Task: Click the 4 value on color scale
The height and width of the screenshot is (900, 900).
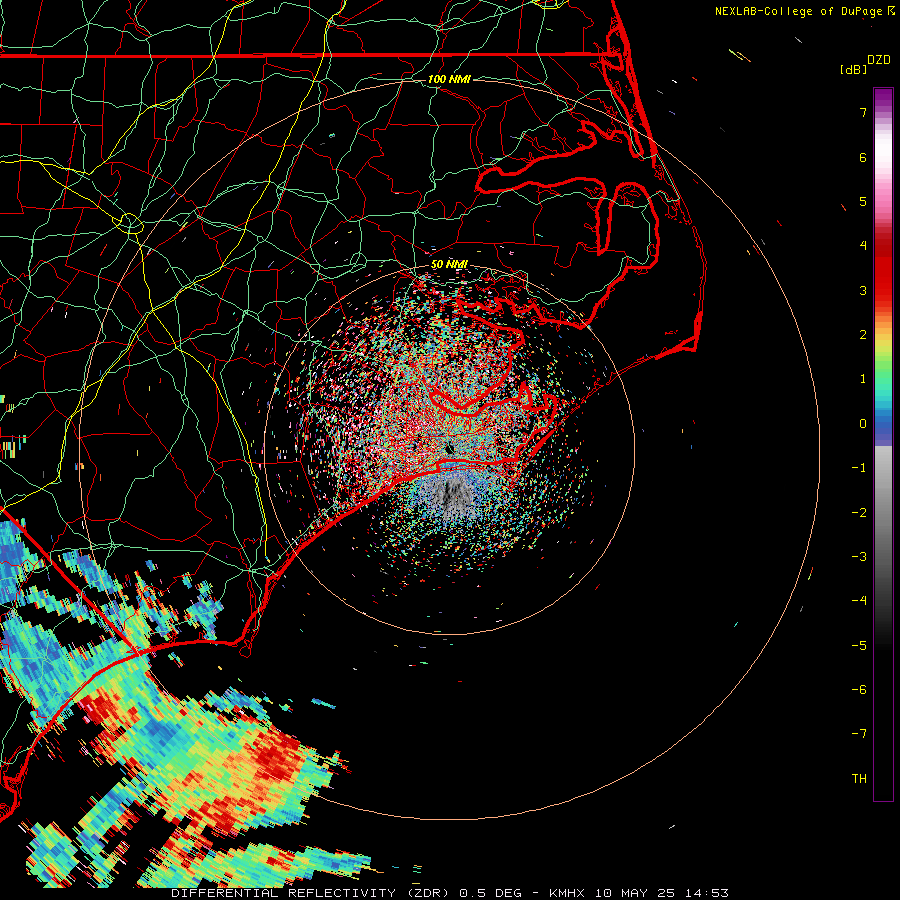Action: (863, 246)
